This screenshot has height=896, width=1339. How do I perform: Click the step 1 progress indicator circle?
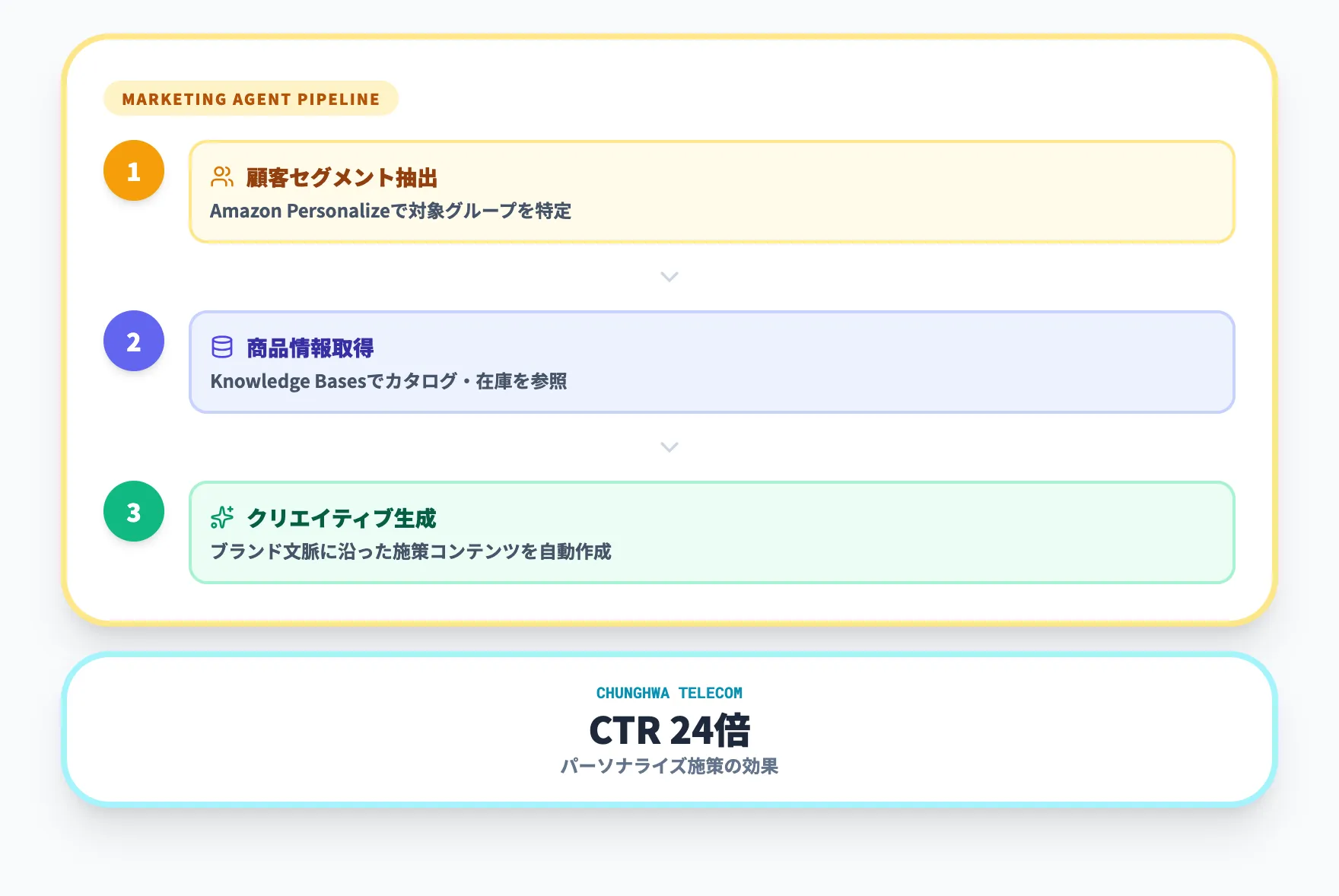(x=133, y=171)
